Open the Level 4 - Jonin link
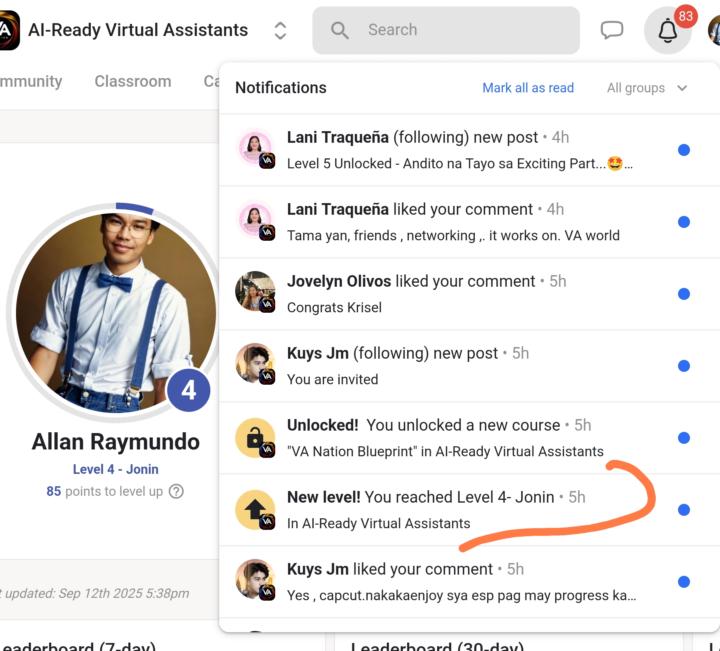This screenshot has height=651, width=720. coord(115,469)
